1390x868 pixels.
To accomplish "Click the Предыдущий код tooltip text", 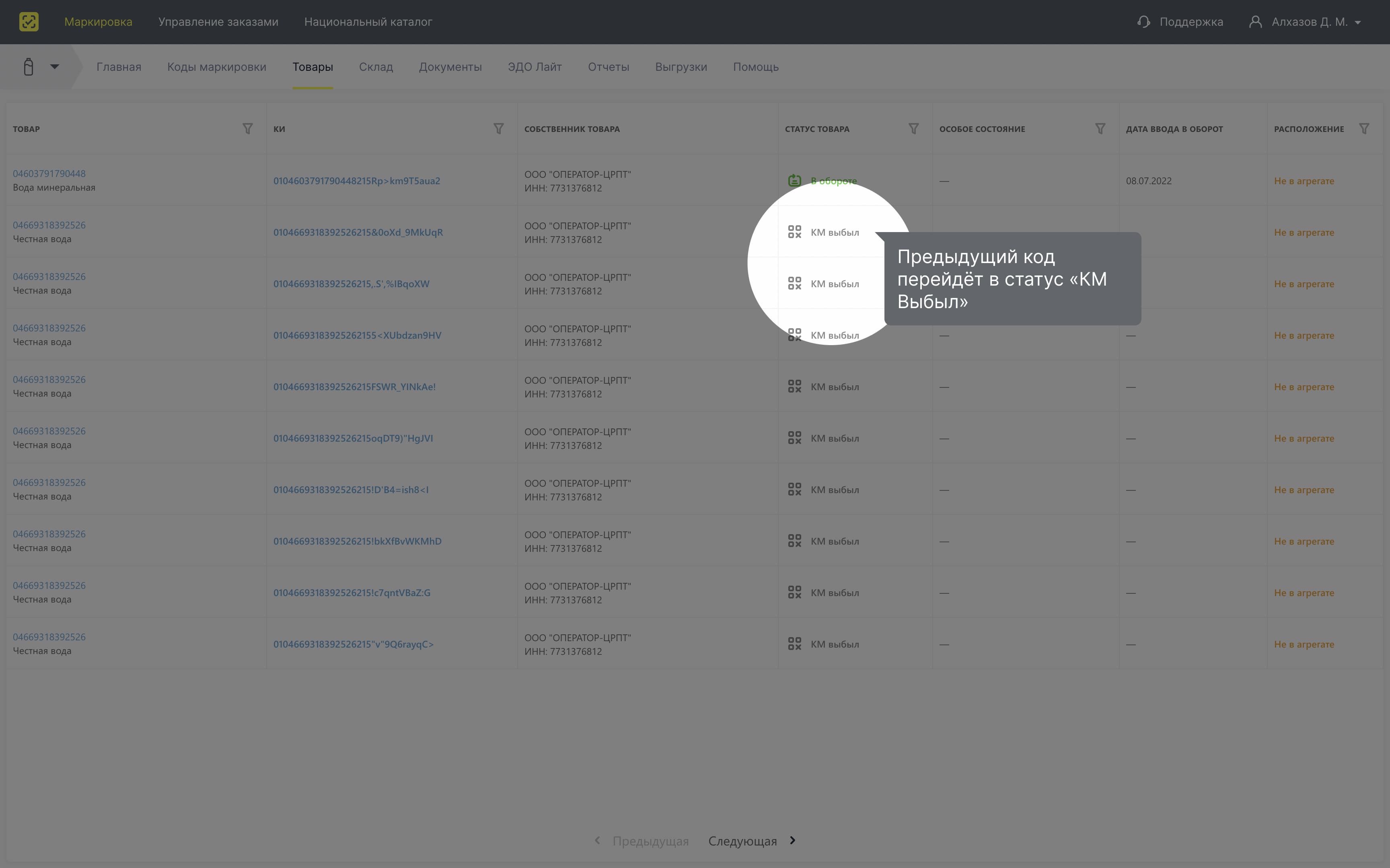I will pyautogui.click(x=1002, y=279).
